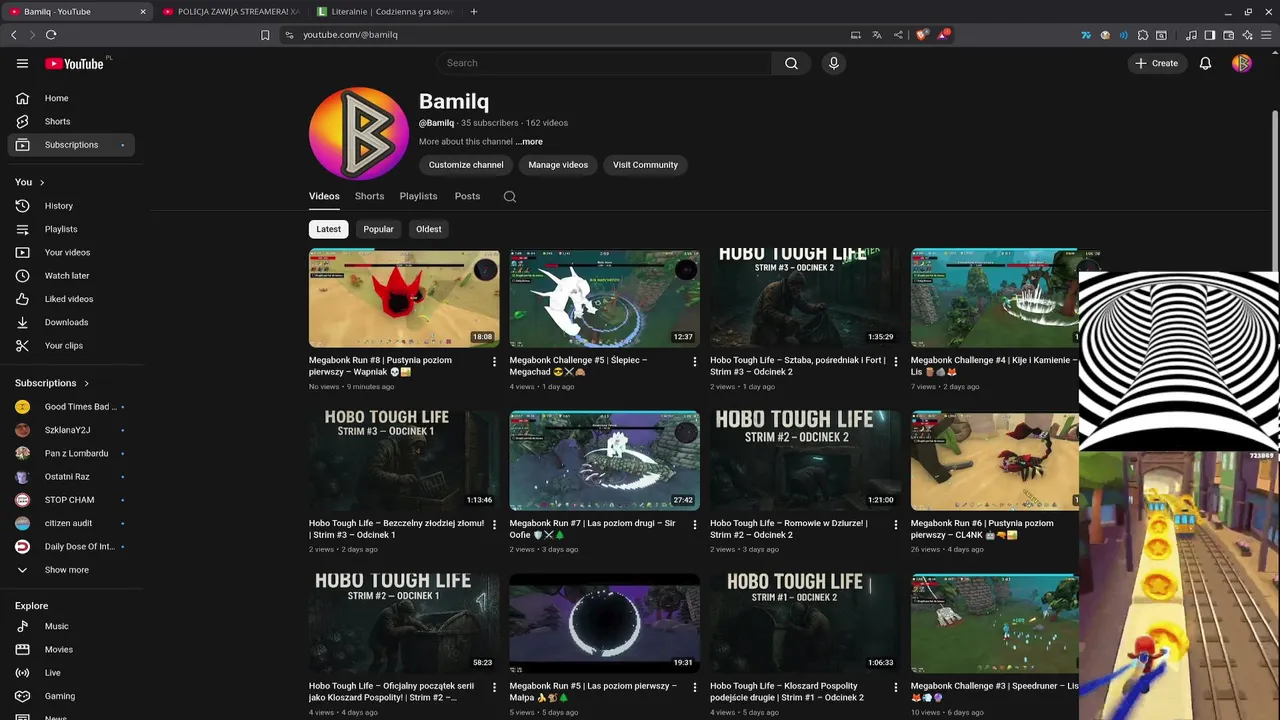Open browser extensions puzzle icon

[x=1143, y=35]
